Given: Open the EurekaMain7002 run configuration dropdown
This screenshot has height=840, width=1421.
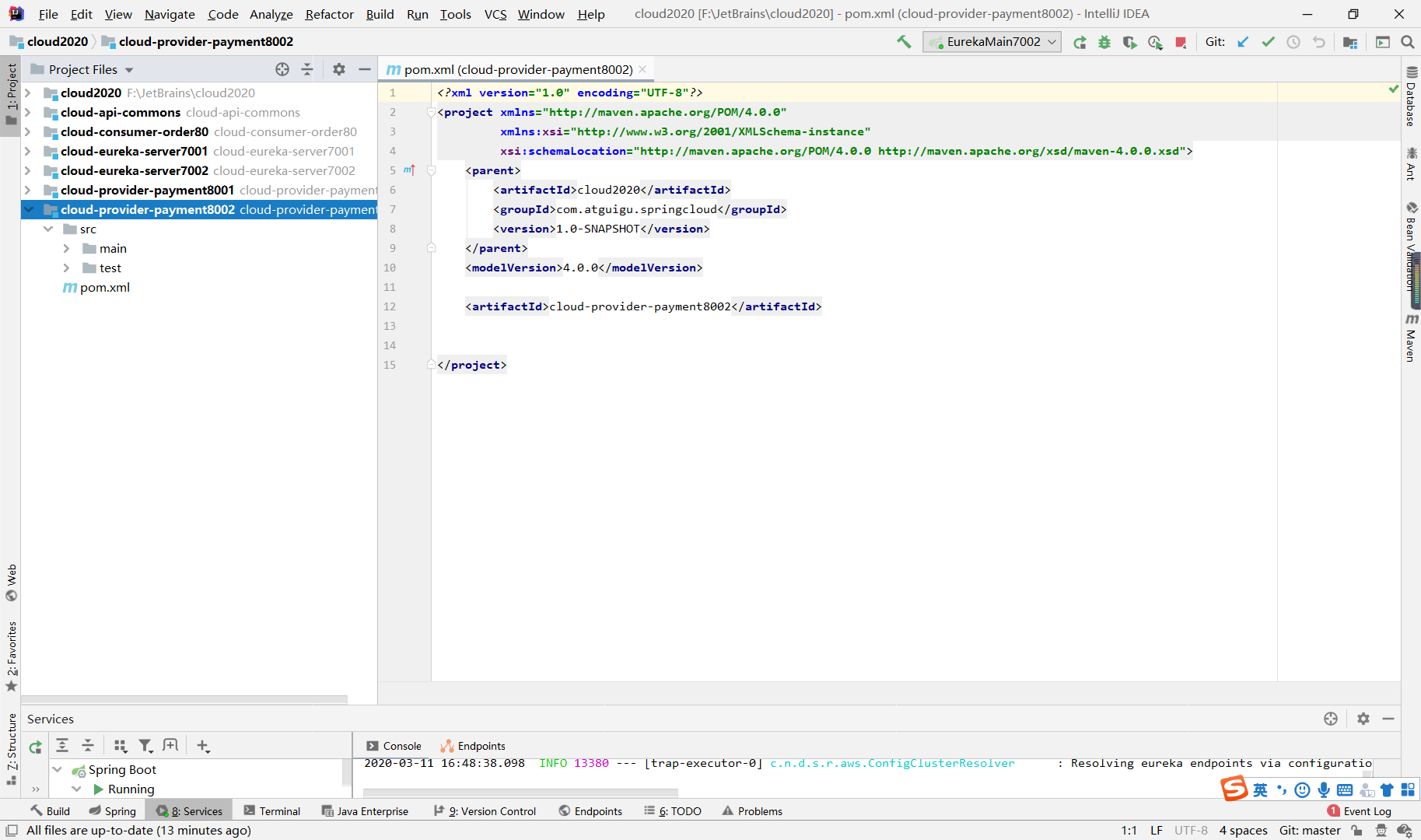Looking at the screenshot, I should click(992, 42).
